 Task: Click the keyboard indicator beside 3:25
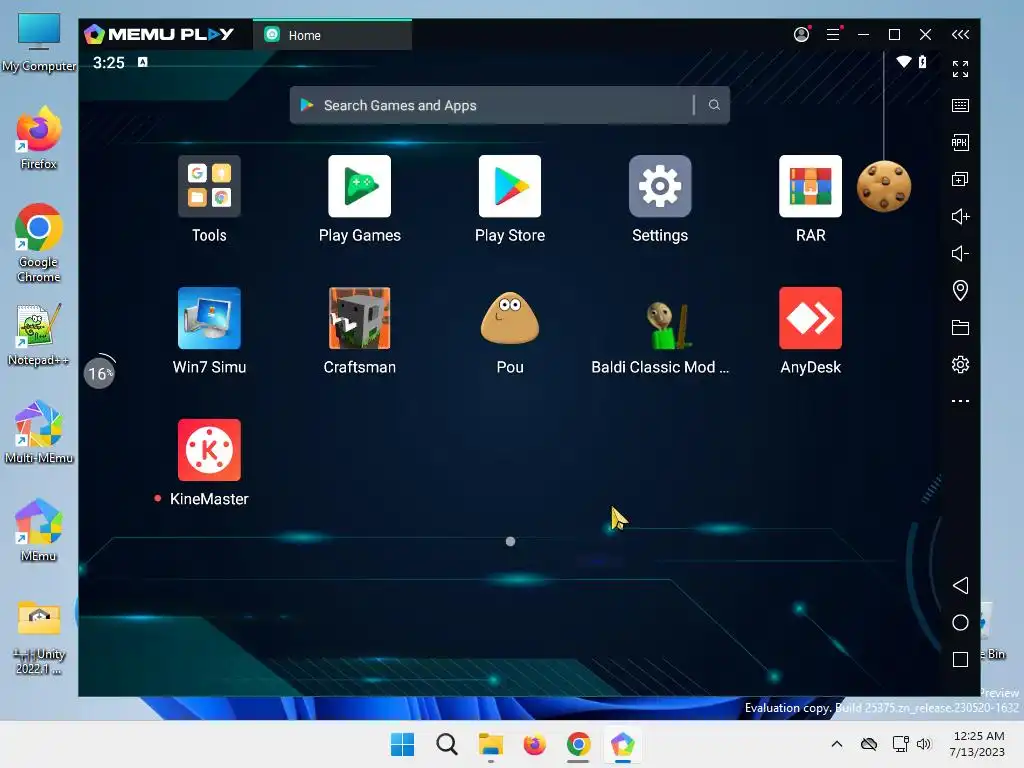click(x=142, y=62)
